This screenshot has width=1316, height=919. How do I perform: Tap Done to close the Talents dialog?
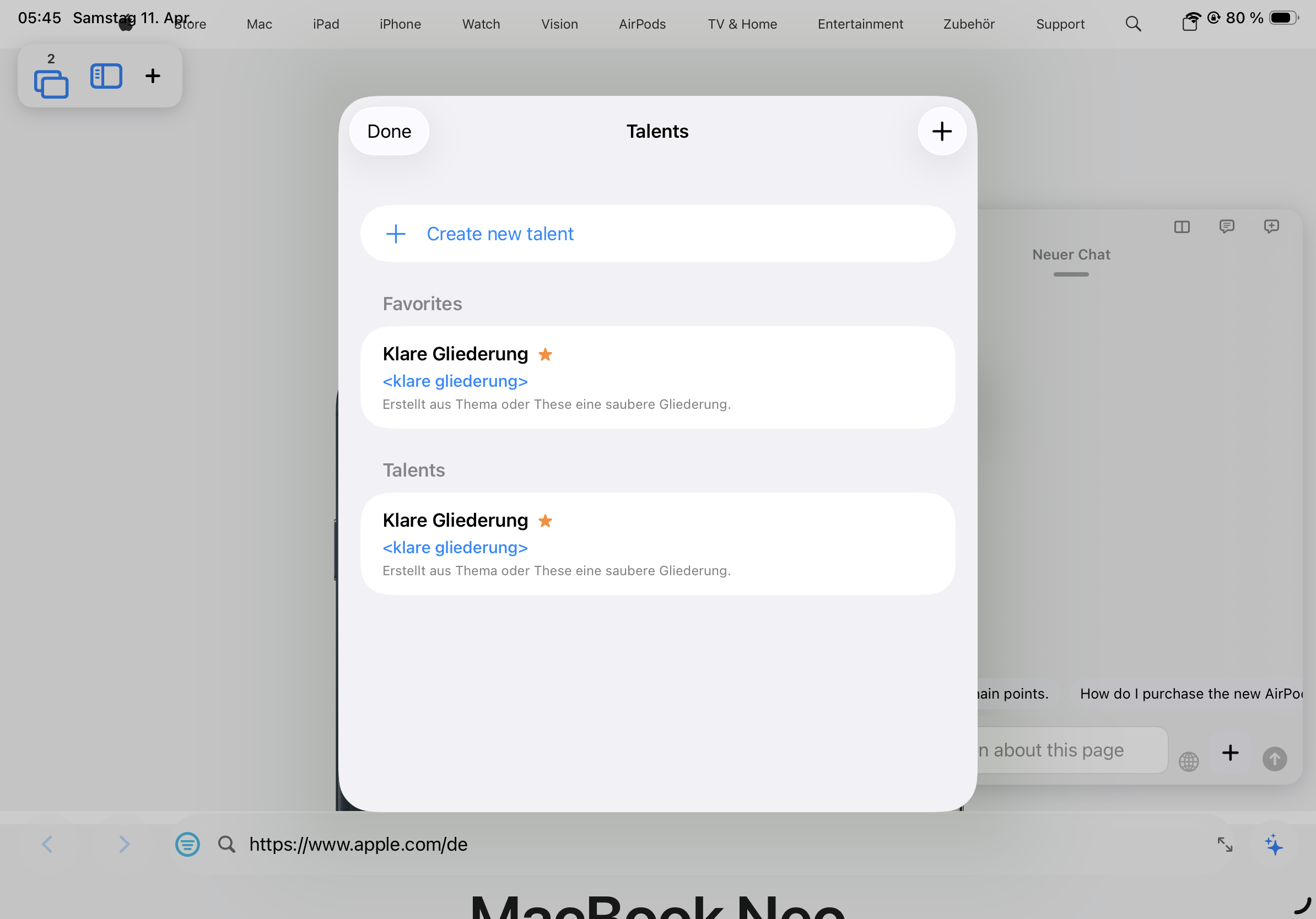point(389,131)
